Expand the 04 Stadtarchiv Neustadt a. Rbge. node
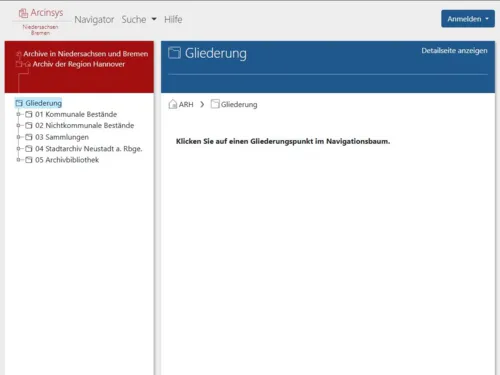 (18, 148)
